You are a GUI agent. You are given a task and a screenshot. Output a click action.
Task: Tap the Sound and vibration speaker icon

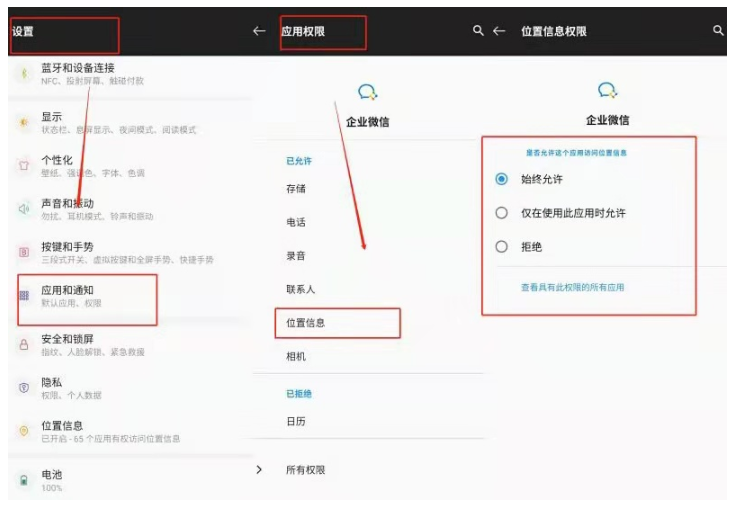(x=24, y=209)
